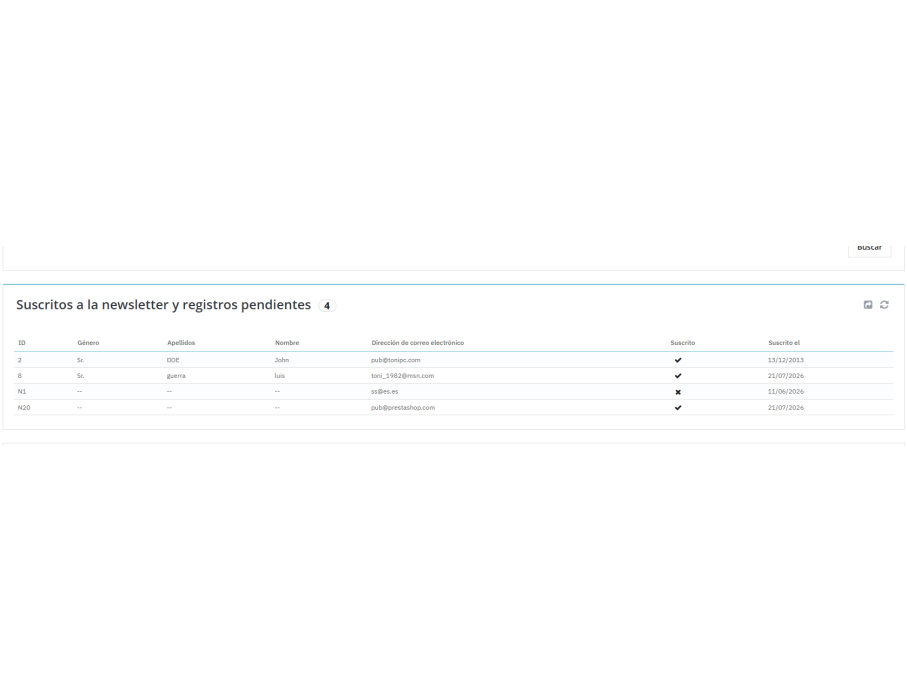Click the Género column header
This screenshot has width=907, height=693.
(x=88, y=342)
